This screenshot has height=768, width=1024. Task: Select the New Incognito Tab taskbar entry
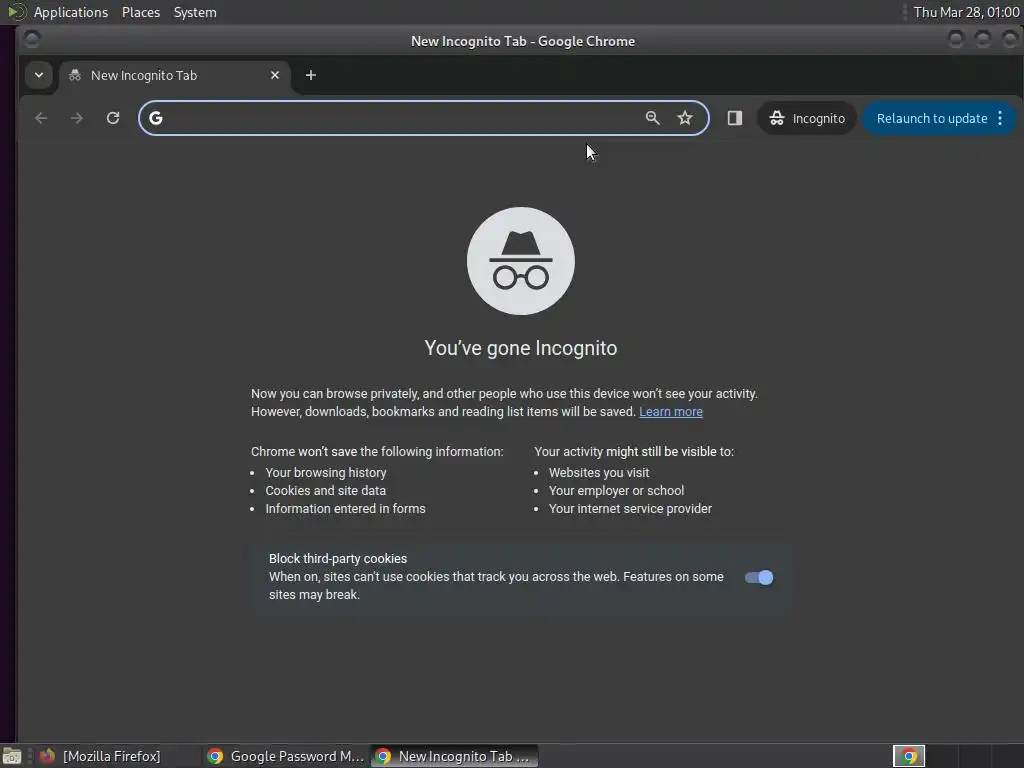455,756
